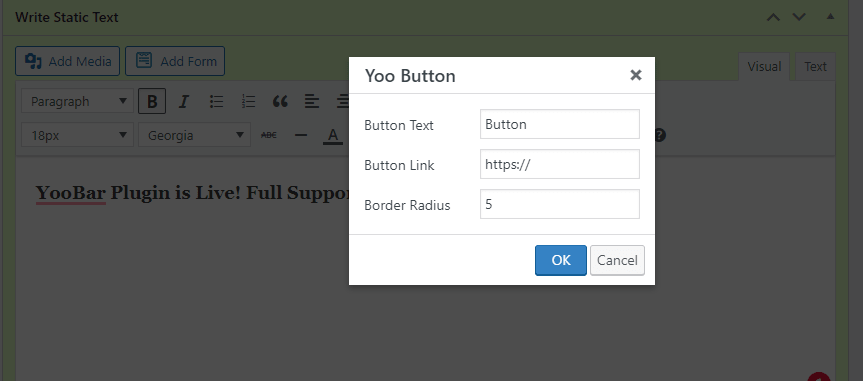Image resolution: width=863 pixels, height=381 pixels.
Task: Open the Georgia font family dropdown
Action: [x=194, y=135]
